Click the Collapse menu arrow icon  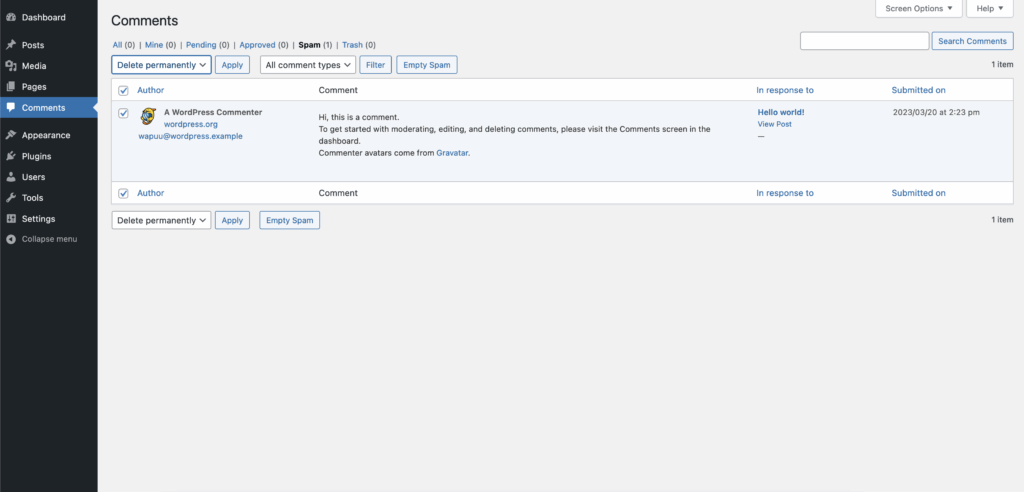[10, 239]
